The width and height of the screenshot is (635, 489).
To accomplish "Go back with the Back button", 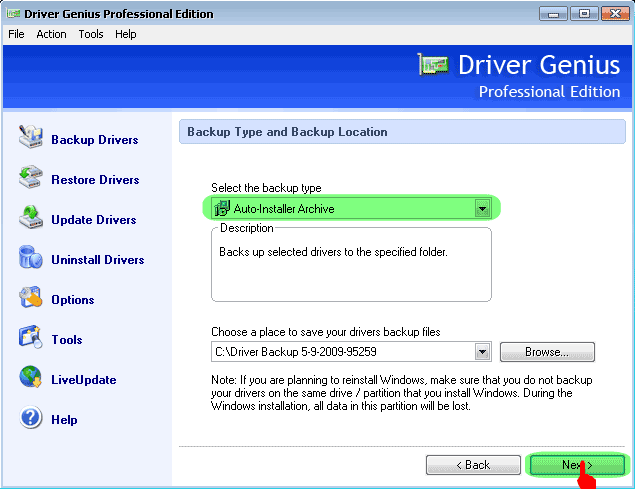I will (473, 465).
